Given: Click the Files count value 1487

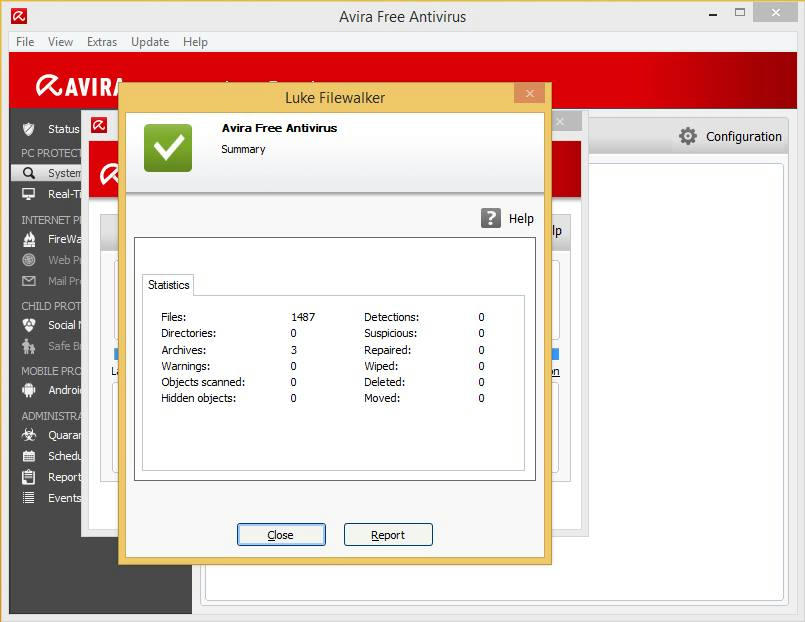Looking at the screenshot, I should (x=303, y=317).
